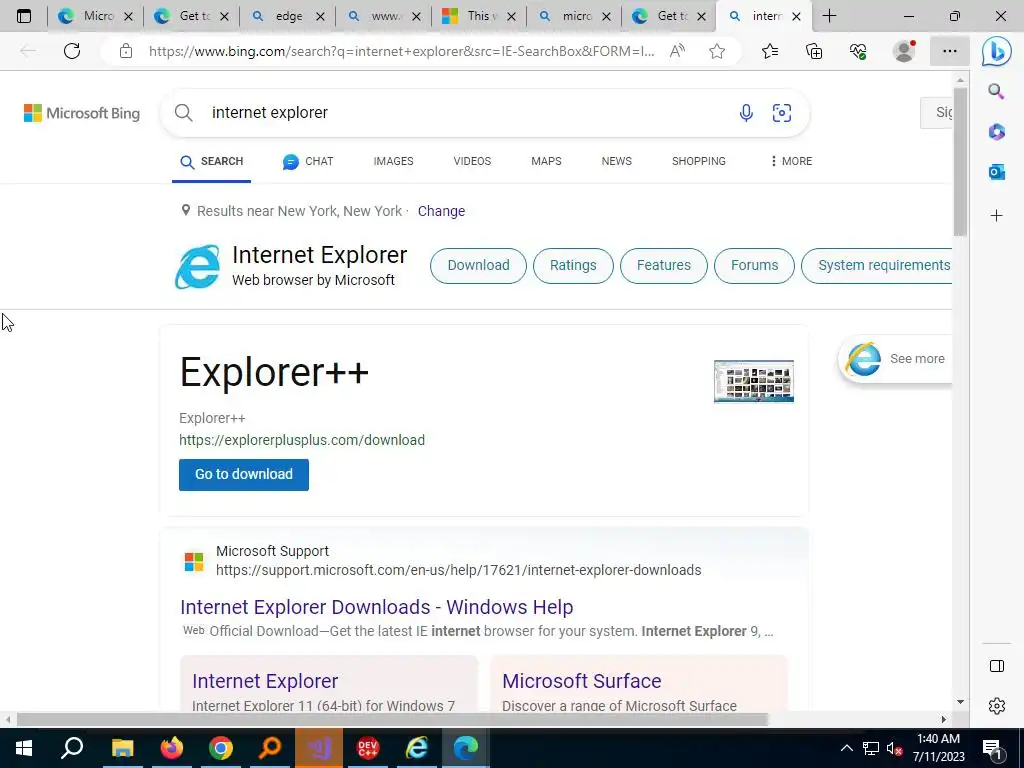Click the magnifier icon in Bing search box
This screenshot has height=768, width=1024.
(x=184, y=113)
